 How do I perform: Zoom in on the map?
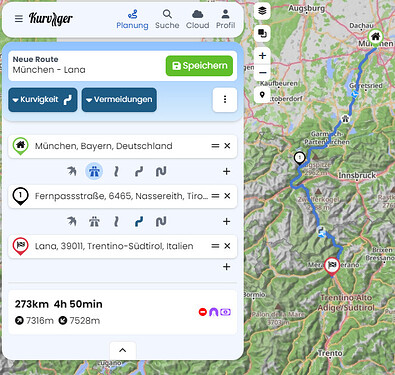click(262, 56)
